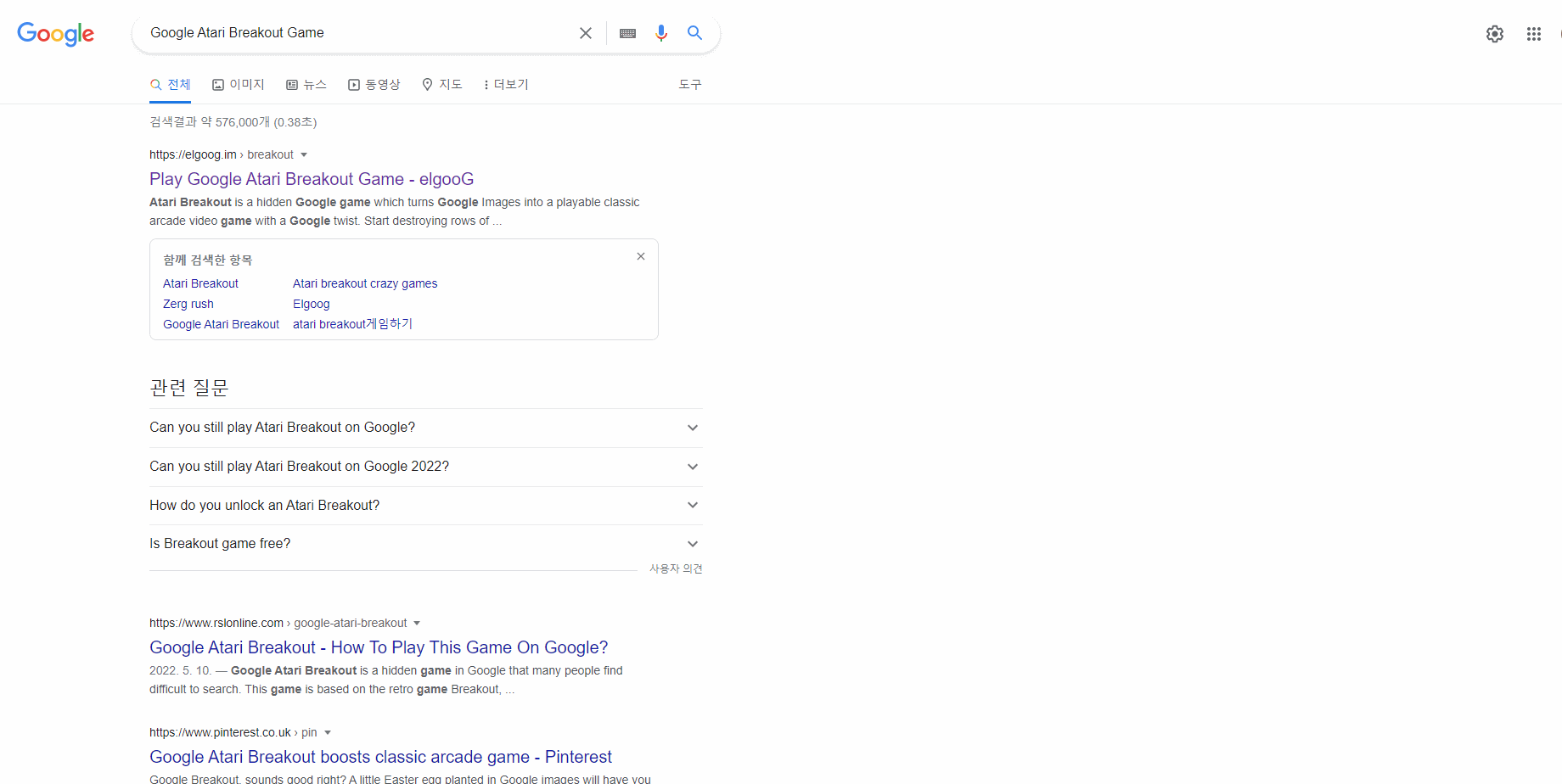
Task: Click the 'https://www.rslonline.com' URL text
Action: pos(216,623)
